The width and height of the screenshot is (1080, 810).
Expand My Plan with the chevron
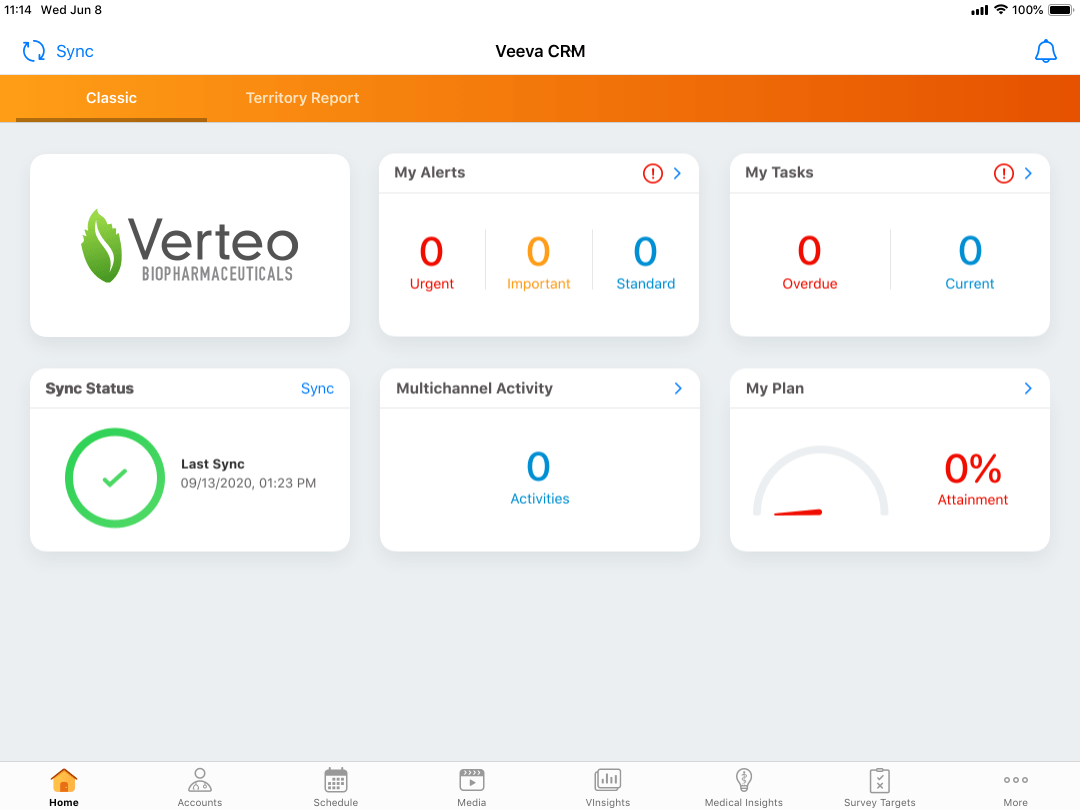pos(1028,389)
